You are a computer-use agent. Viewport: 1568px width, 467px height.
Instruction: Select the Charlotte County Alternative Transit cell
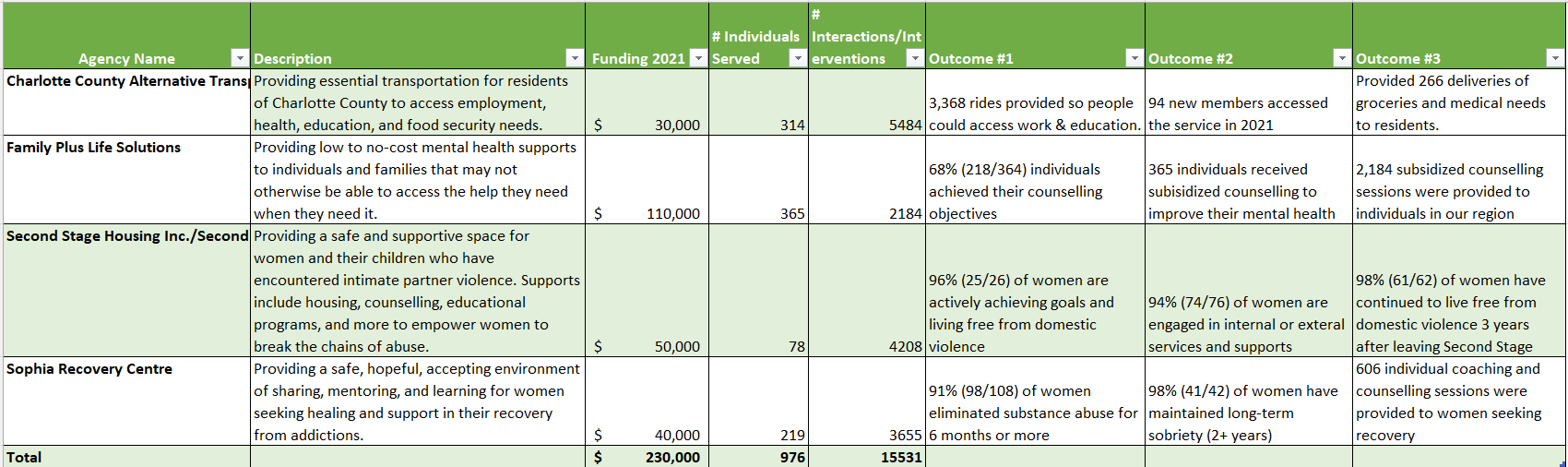(126, 102)
